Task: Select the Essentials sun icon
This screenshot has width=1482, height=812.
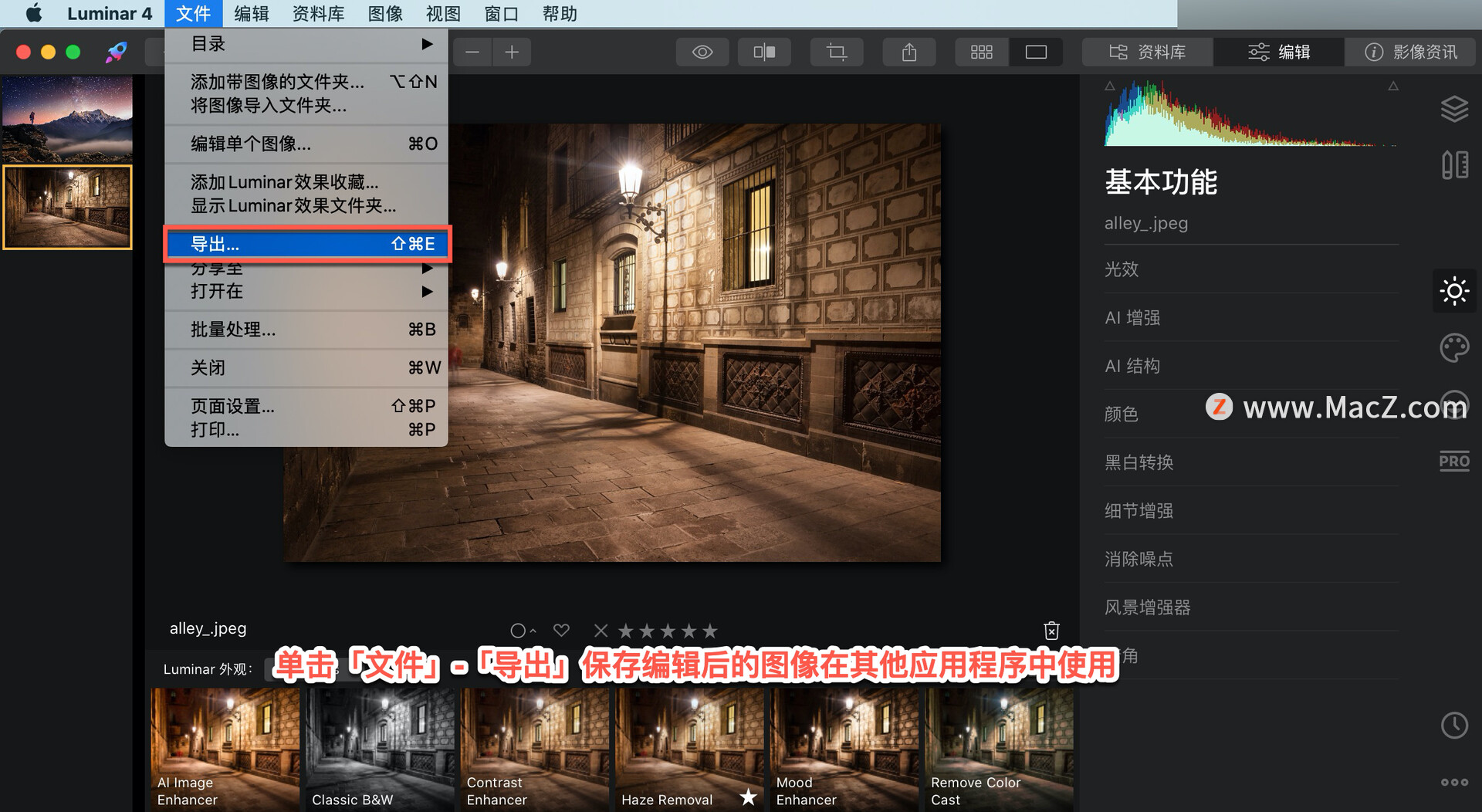Action: (1454, 291)
